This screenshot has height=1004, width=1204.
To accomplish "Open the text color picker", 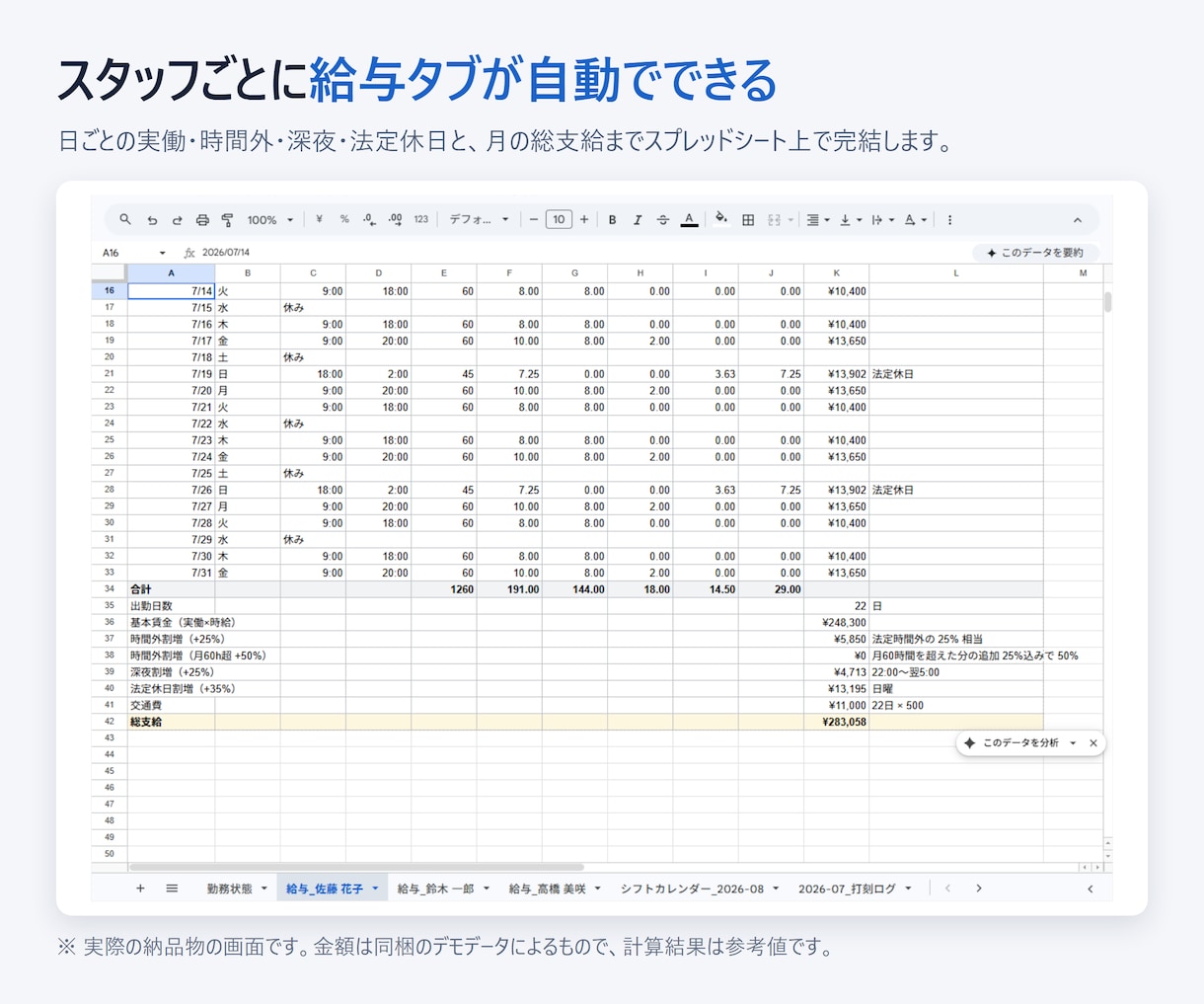I will point(689,220).
